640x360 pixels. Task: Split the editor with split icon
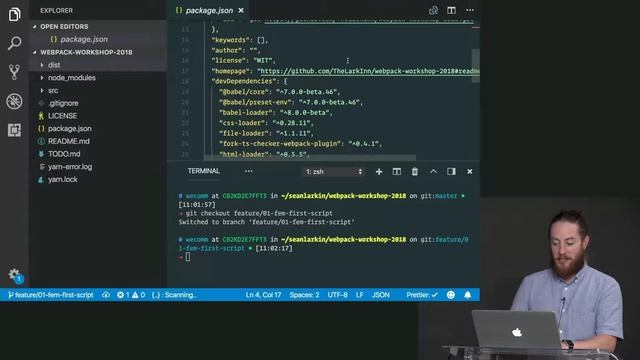click(x=451, y=10)
